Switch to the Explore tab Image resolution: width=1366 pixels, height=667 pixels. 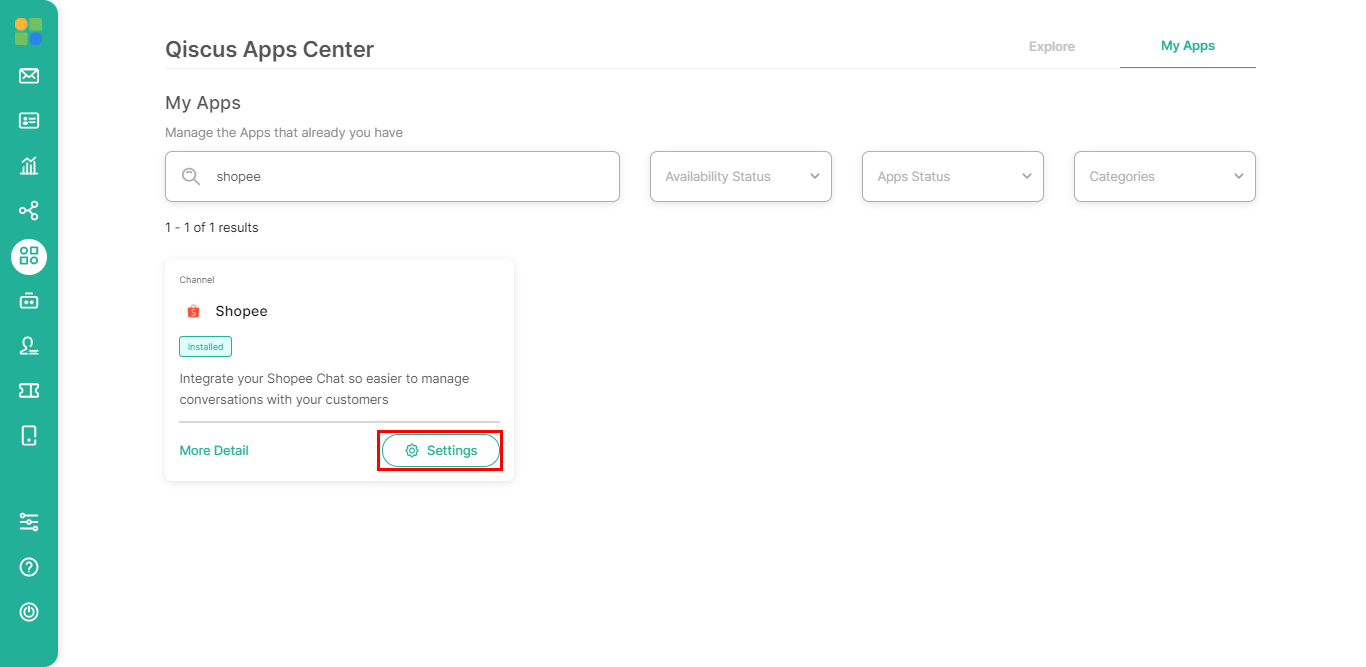point(1052,46)
